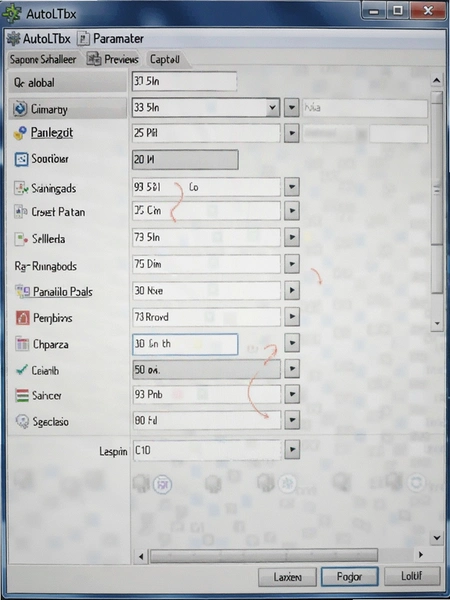Toggle the Ceianlb green checkmark
The width and height of the screenshot is (450, 600).
(21, 370)
